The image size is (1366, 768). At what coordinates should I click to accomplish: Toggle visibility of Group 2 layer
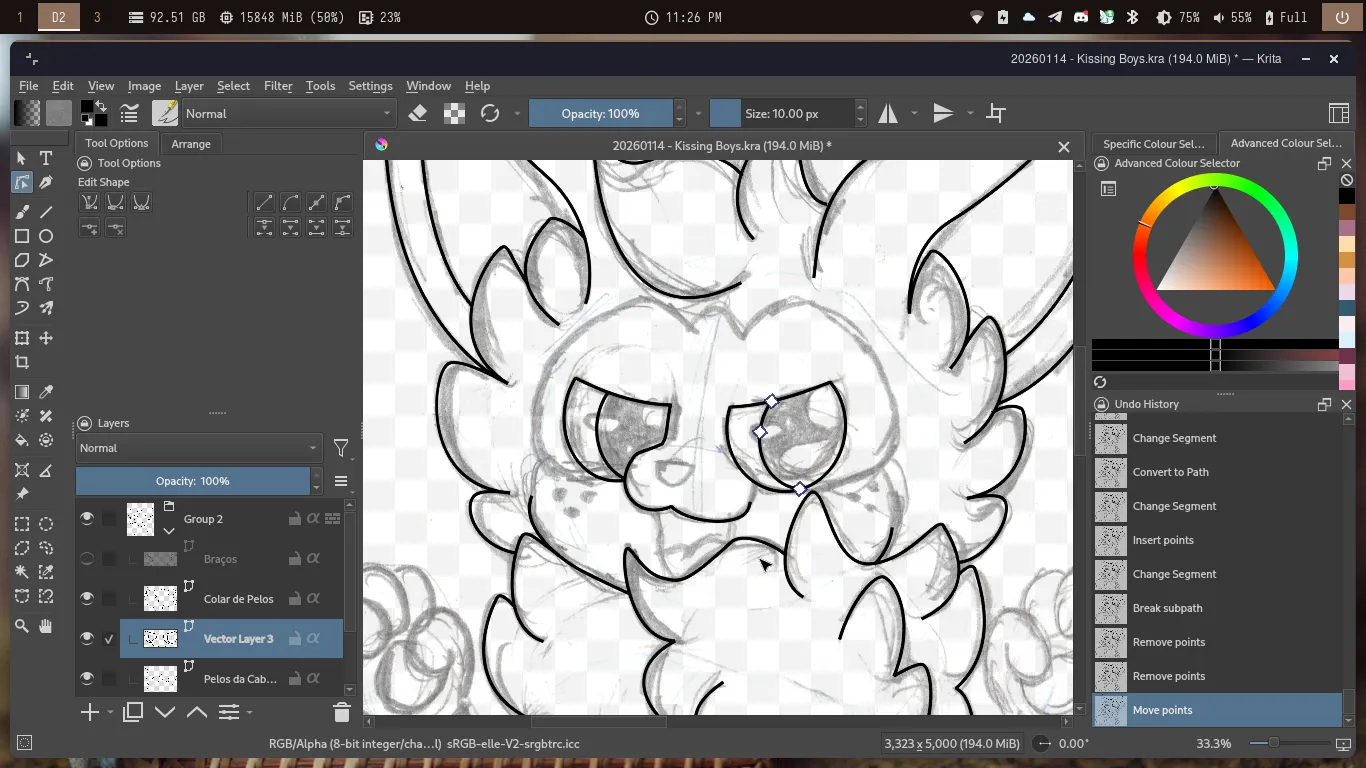pyautogui.click(x=87, y=518)
